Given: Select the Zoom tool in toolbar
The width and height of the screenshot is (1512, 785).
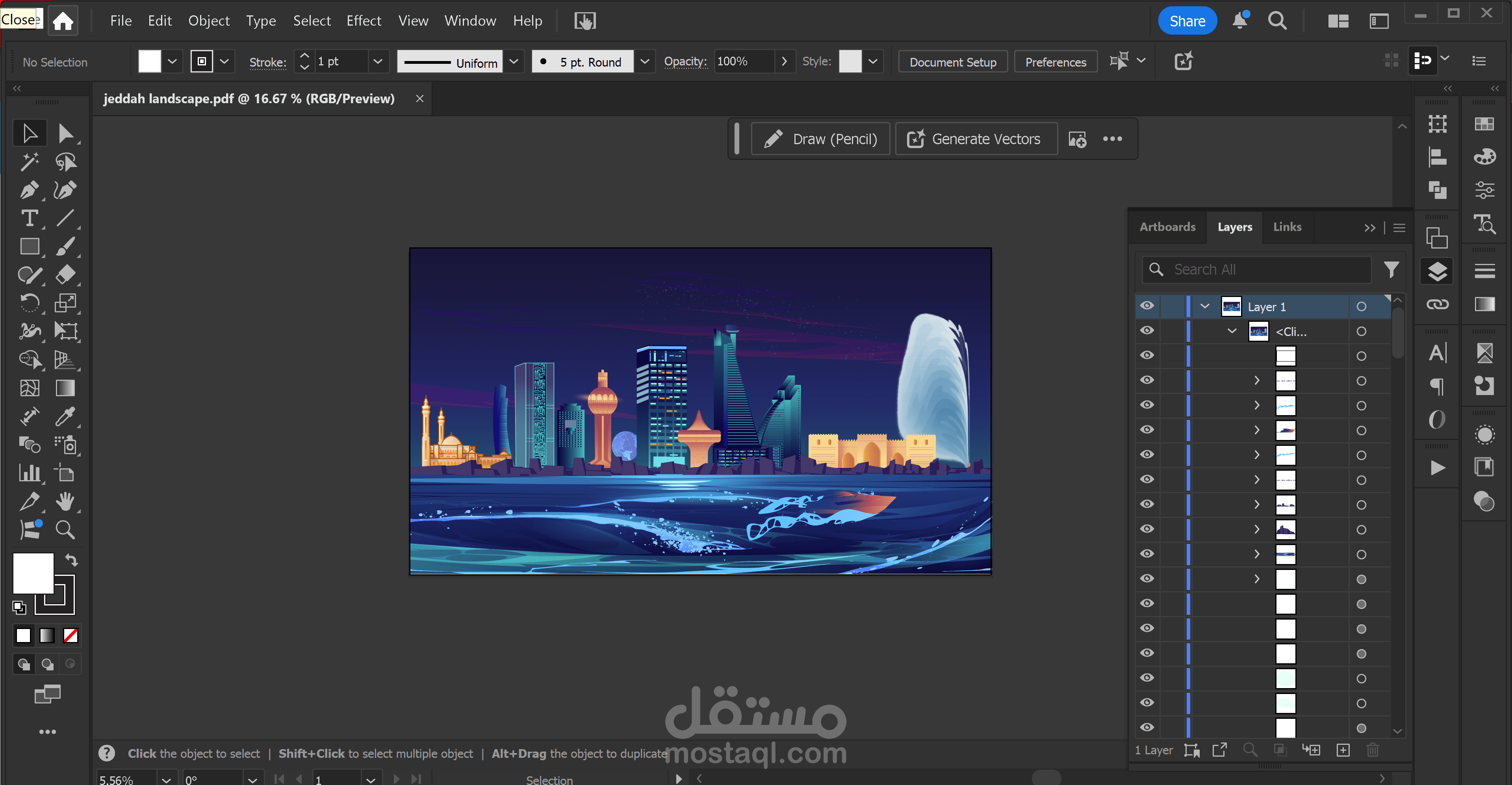Looking at the screenshot, I should pyautogui.click(x=65, y=530).
